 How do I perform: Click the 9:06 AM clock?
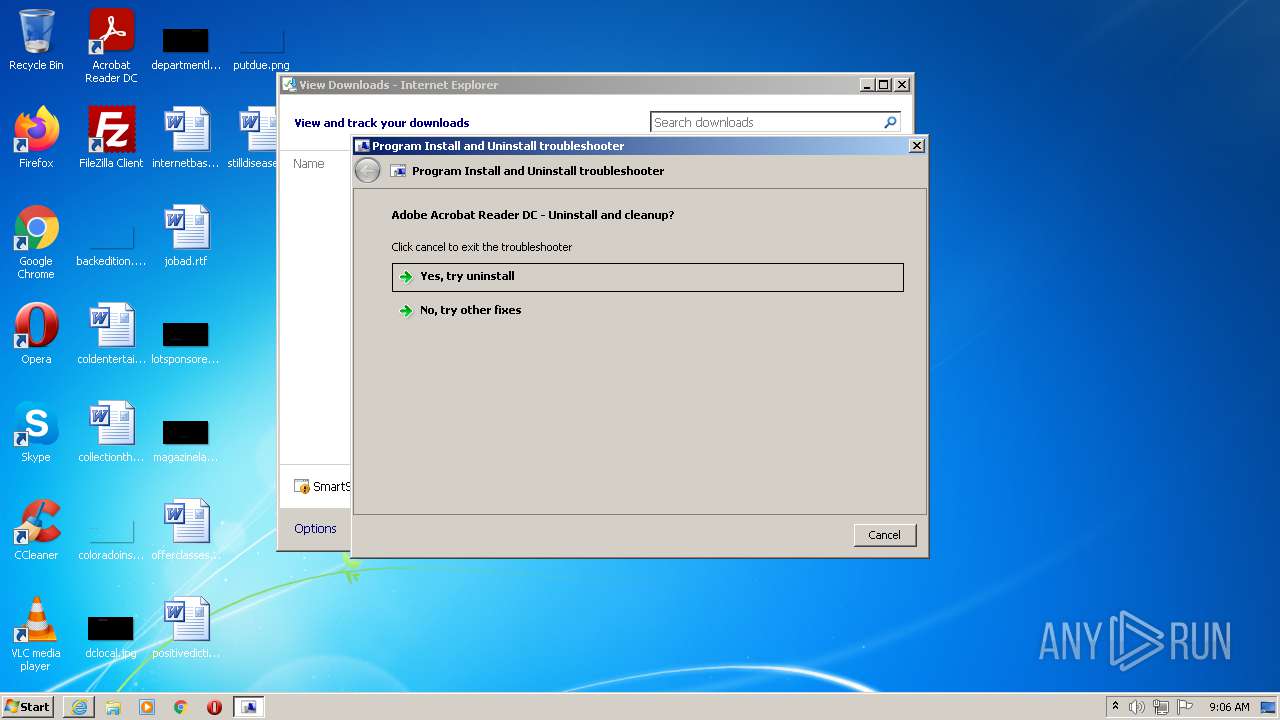(1229, 707)
